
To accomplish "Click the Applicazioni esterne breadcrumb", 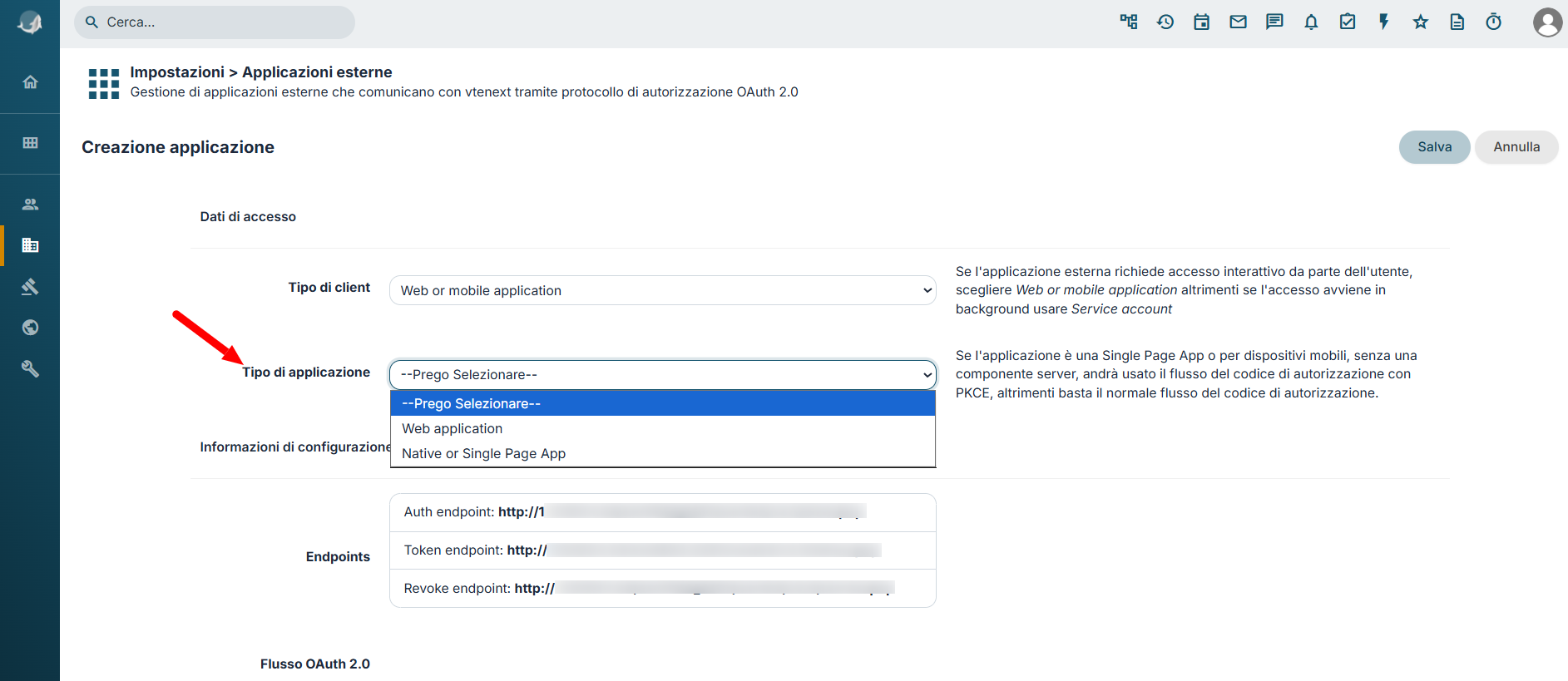I will coord(317,72).
